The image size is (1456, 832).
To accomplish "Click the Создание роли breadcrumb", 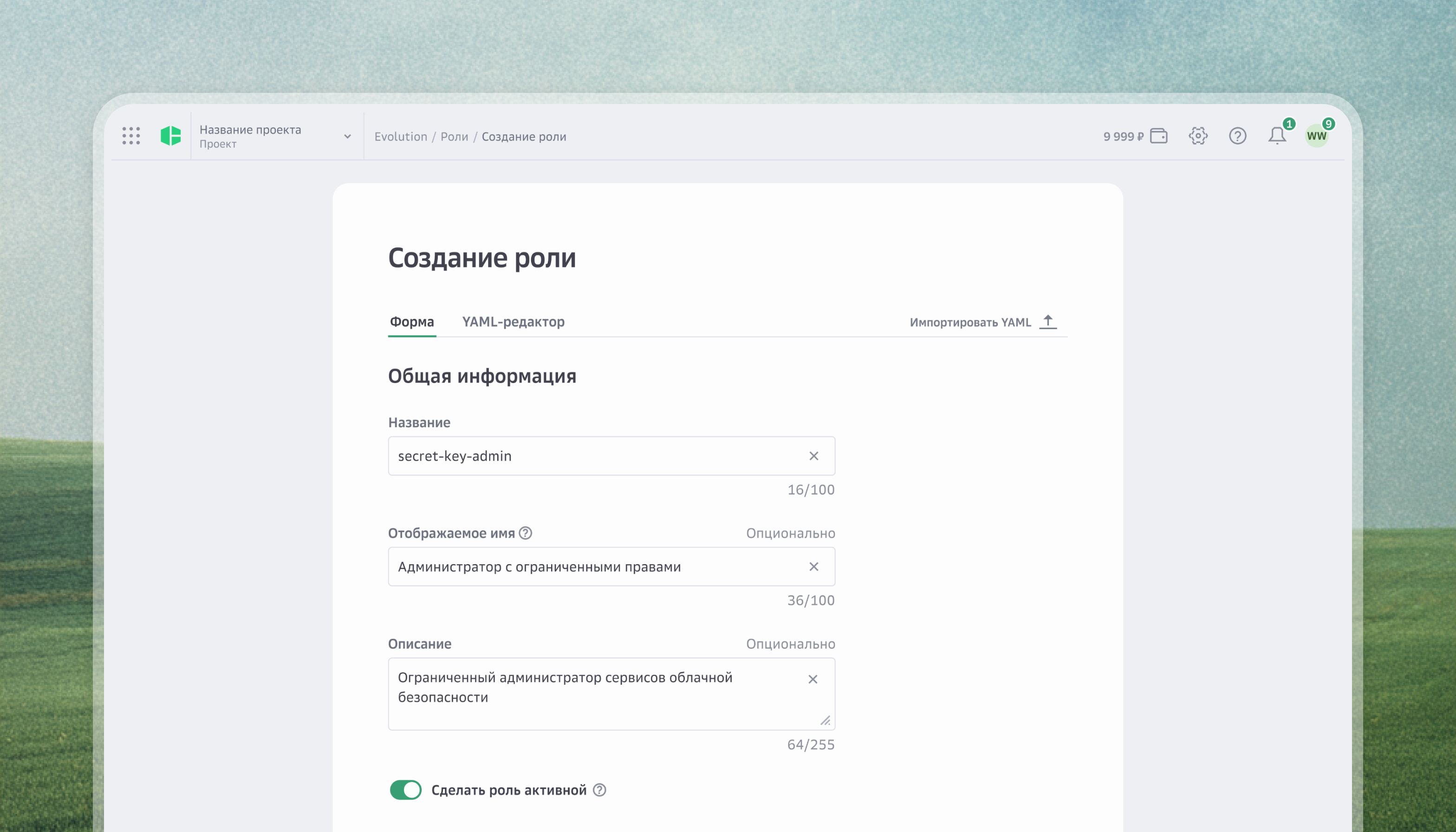I will click(x=524, y=136).
